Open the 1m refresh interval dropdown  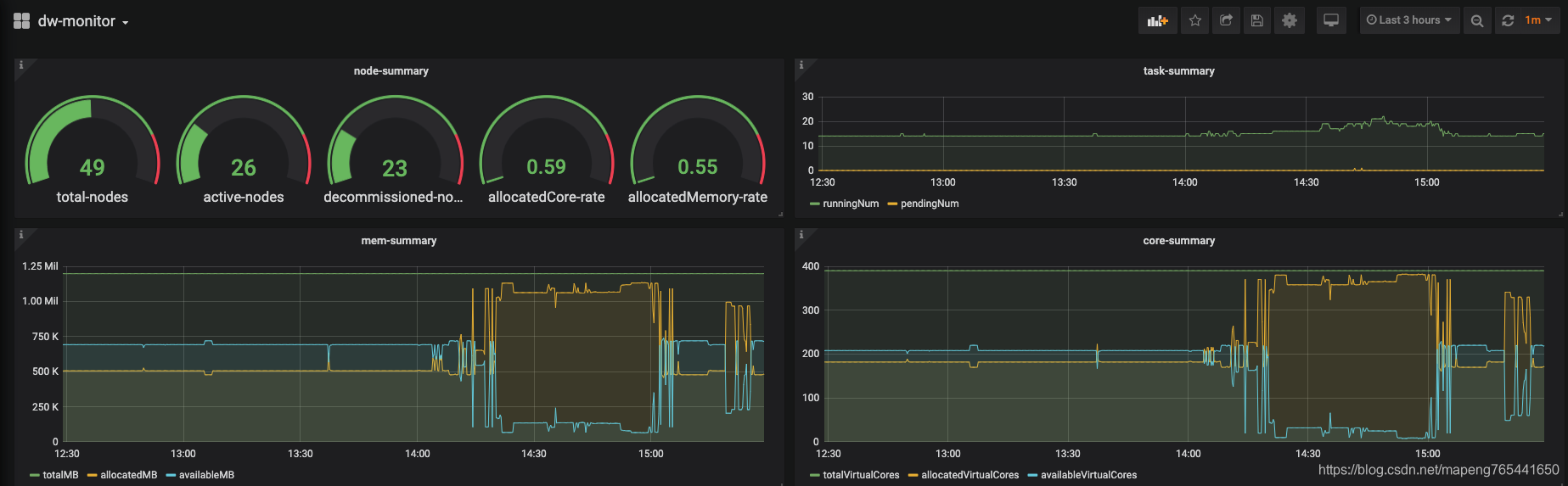click(x=1538, y=20)
